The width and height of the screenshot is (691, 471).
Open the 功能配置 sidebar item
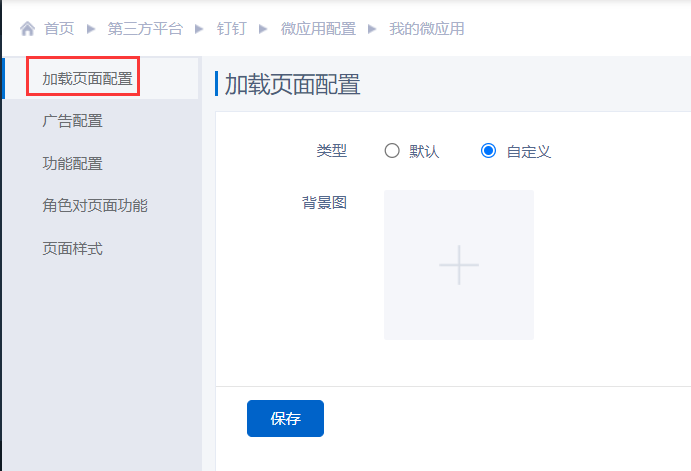(x=72, y=164)
